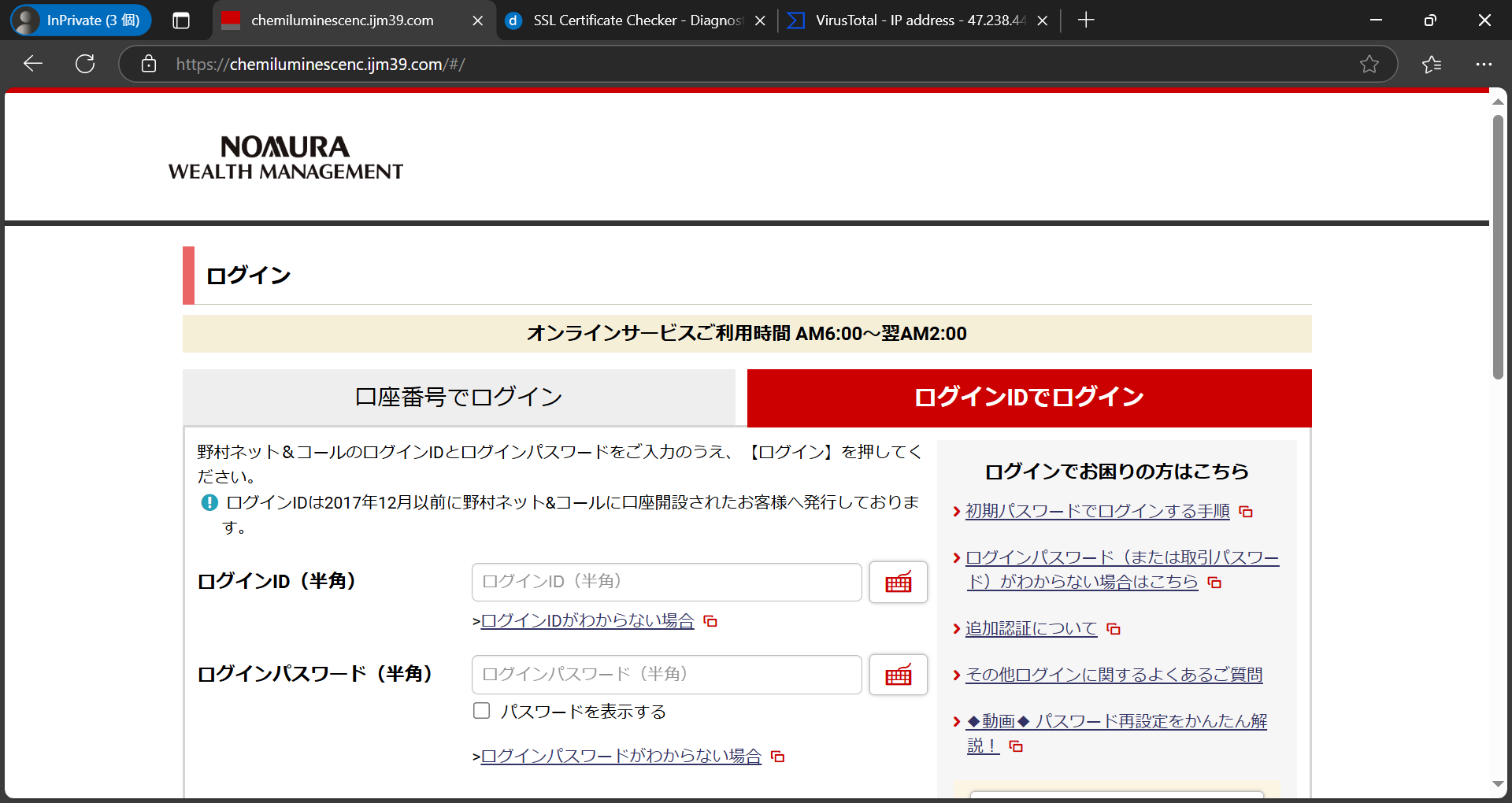Viewport: 1512px width, 803px height.
Task: Open 動画 パスワード再設定をかんたん解説 link
Action: [1117, 733]
